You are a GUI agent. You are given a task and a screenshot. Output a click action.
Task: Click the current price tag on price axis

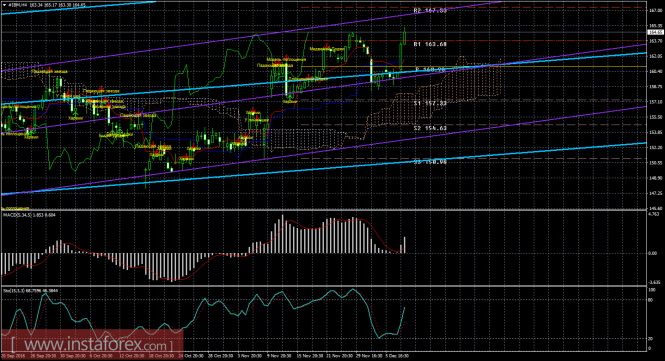point(655,32)
